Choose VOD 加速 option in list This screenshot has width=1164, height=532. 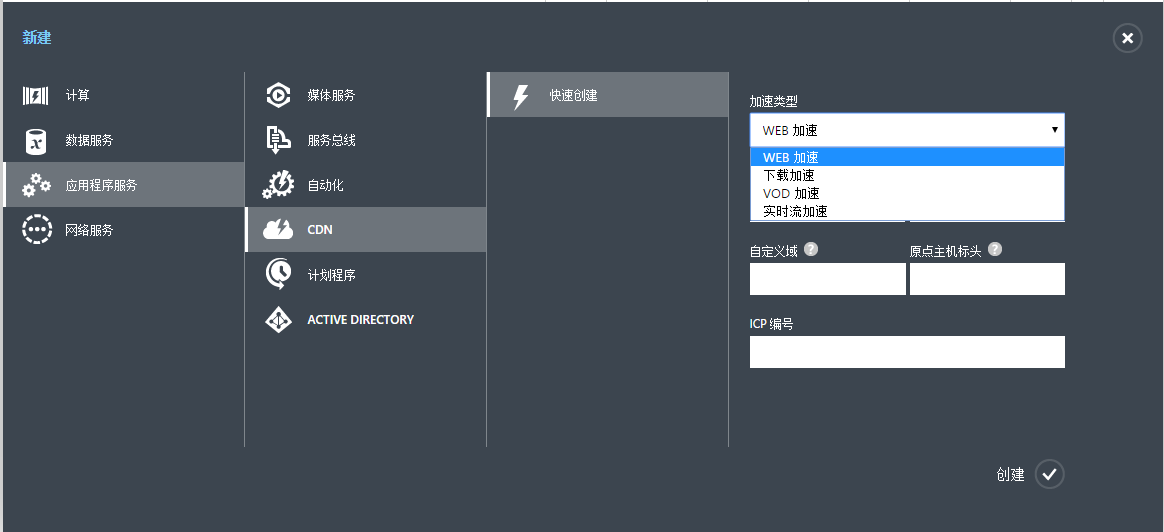point(791,193)
